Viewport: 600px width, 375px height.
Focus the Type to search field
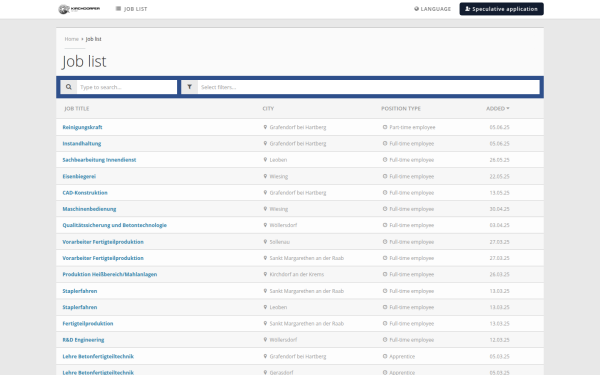point(127,87)
